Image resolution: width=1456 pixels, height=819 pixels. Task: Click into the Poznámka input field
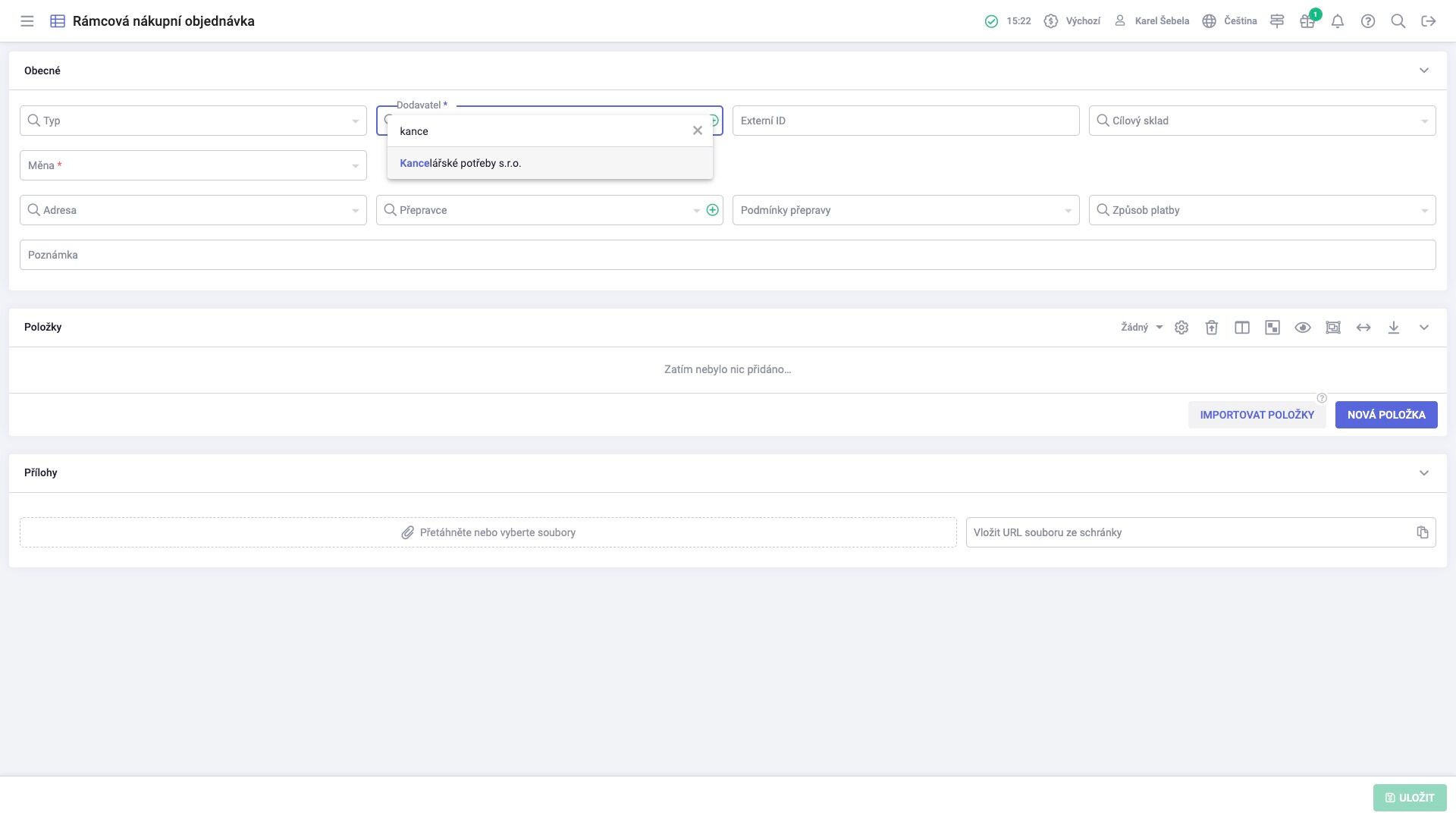(728, 255)
